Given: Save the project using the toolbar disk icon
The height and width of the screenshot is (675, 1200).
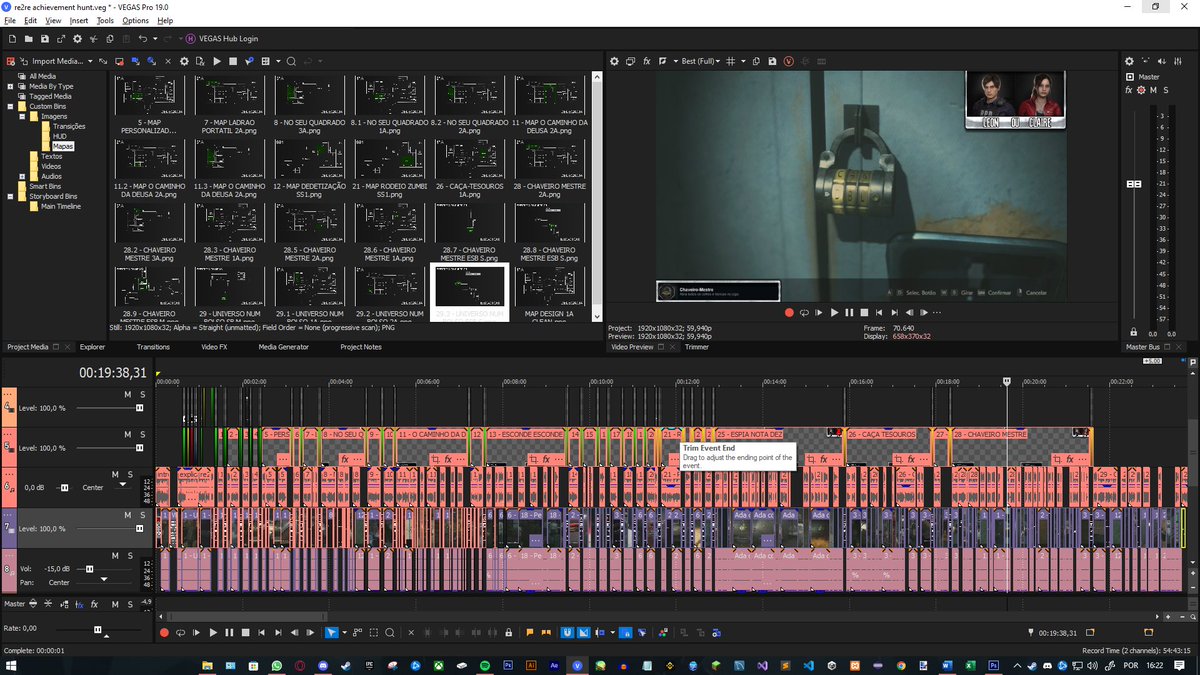Looking at the screenshot, I should [45, 38].
